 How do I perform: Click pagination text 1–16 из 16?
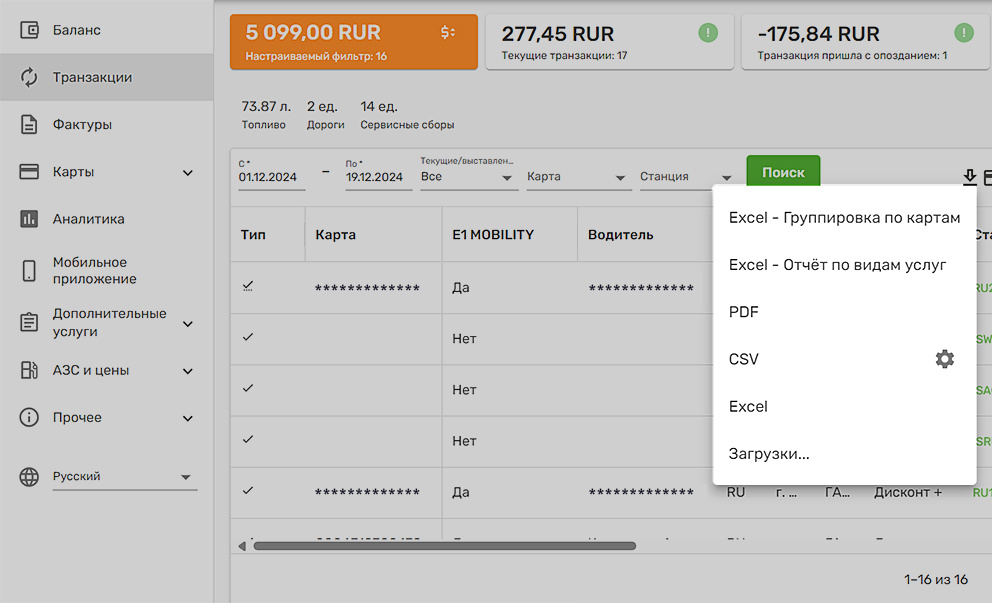(x=936, y=580)
